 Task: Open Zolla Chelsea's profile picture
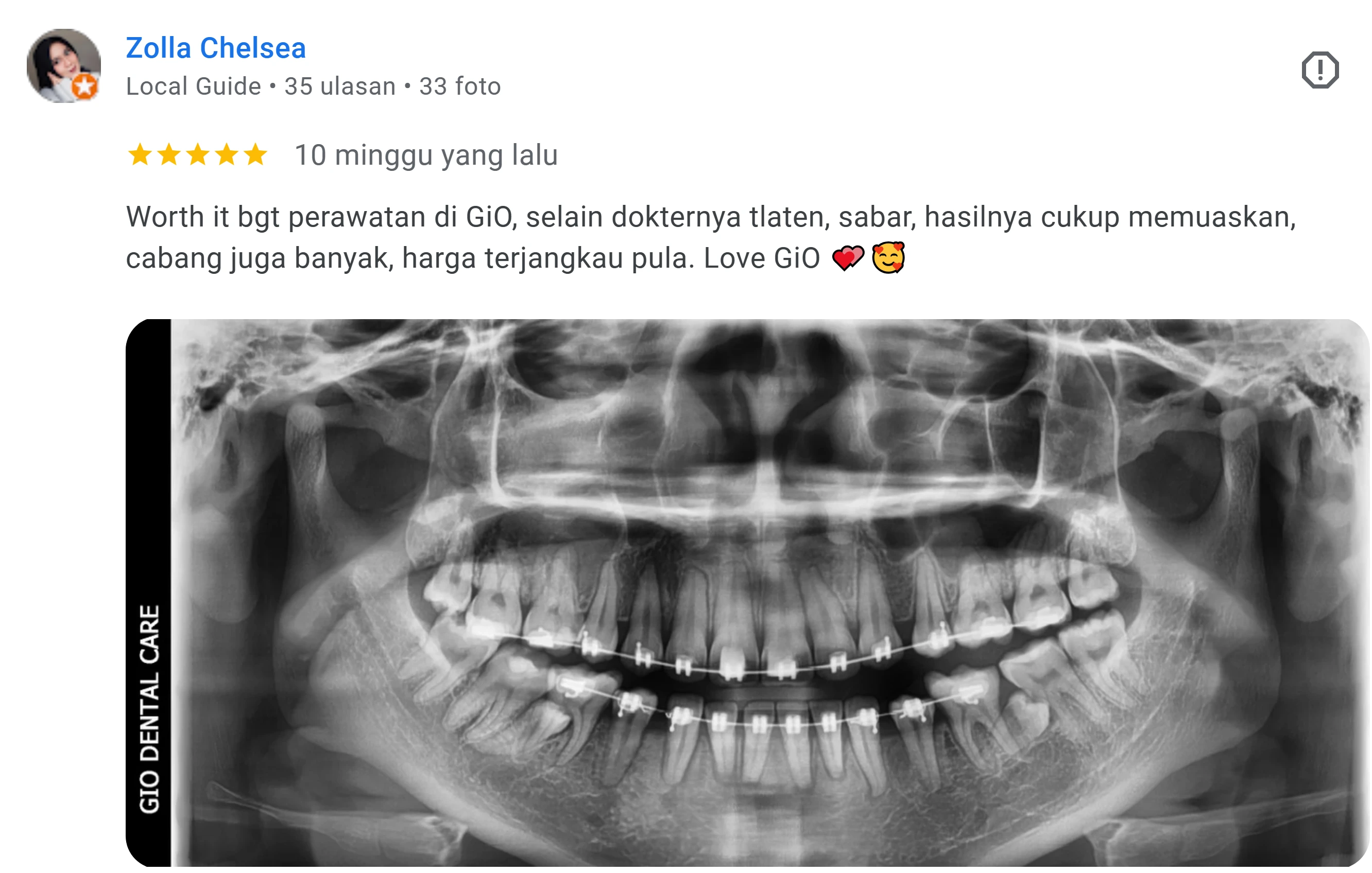[x=64, y=65]
